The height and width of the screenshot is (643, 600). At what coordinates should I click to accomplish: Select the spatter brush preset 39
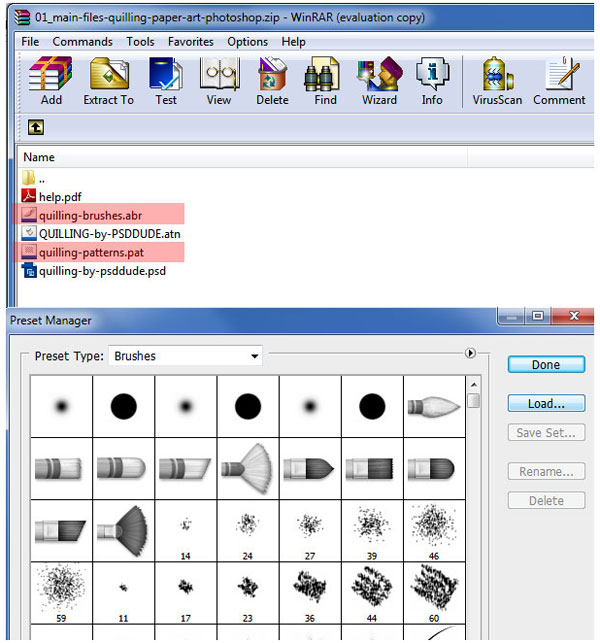click(x=372, y=531)
